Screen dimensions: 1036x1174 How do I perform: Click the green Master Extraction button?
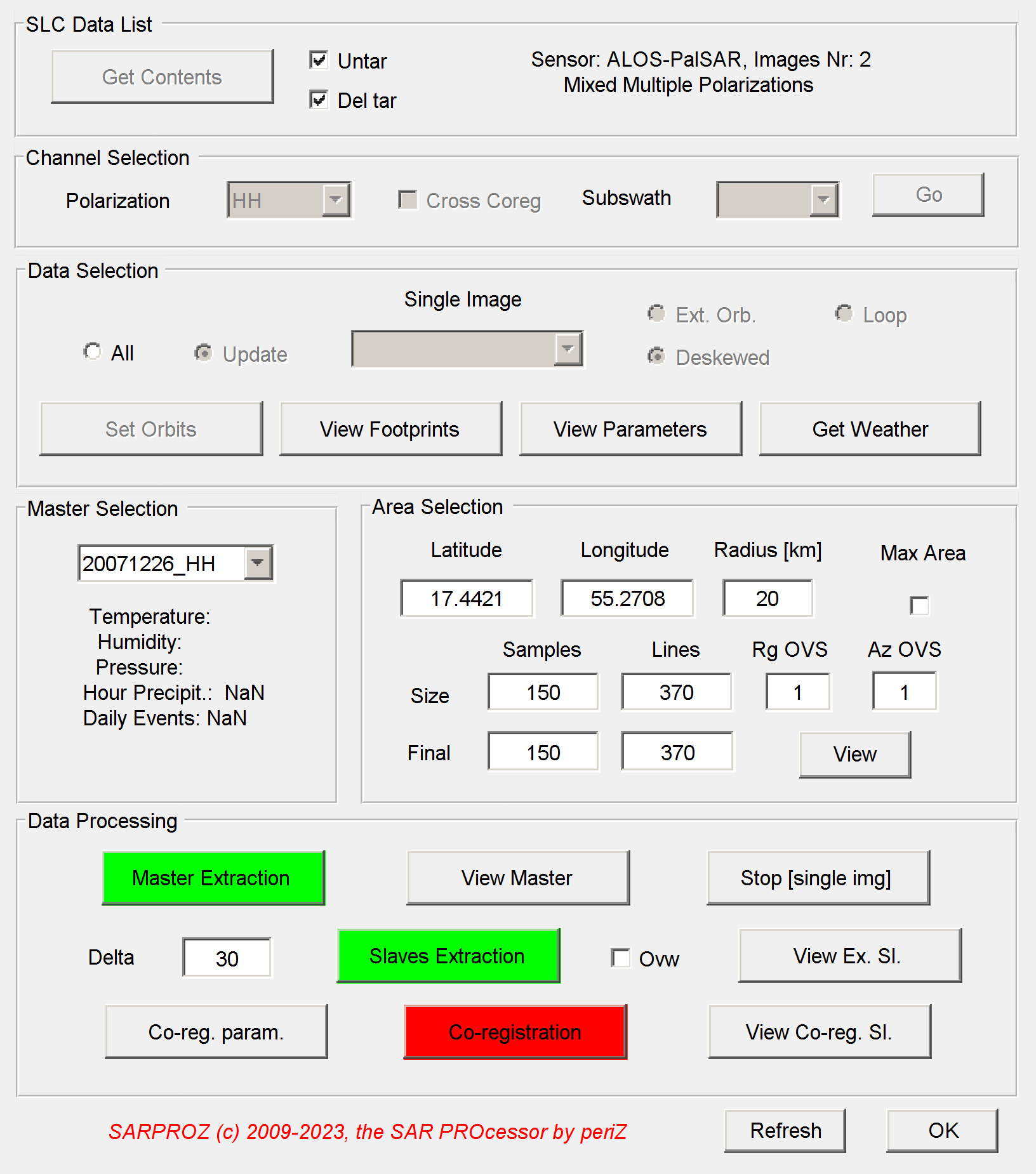[213, 878]
